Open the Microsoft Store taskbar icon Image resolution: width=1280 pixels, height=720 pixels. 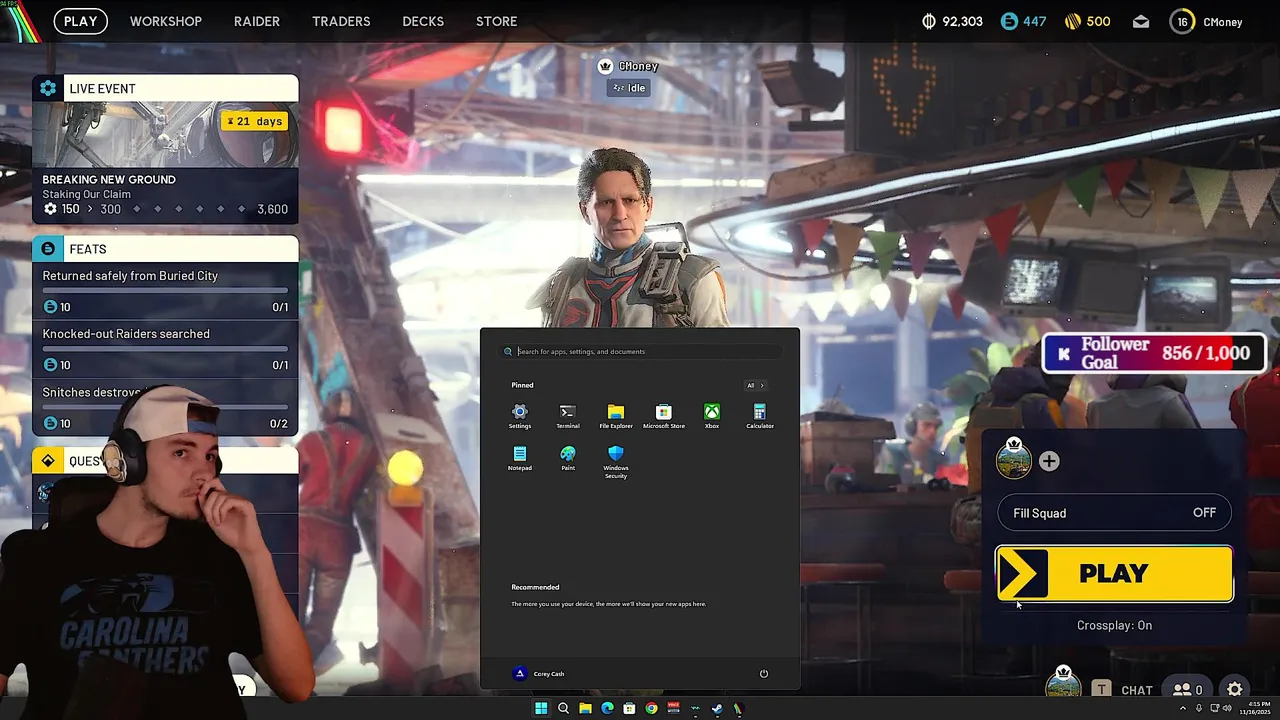(x=629, y=708)
